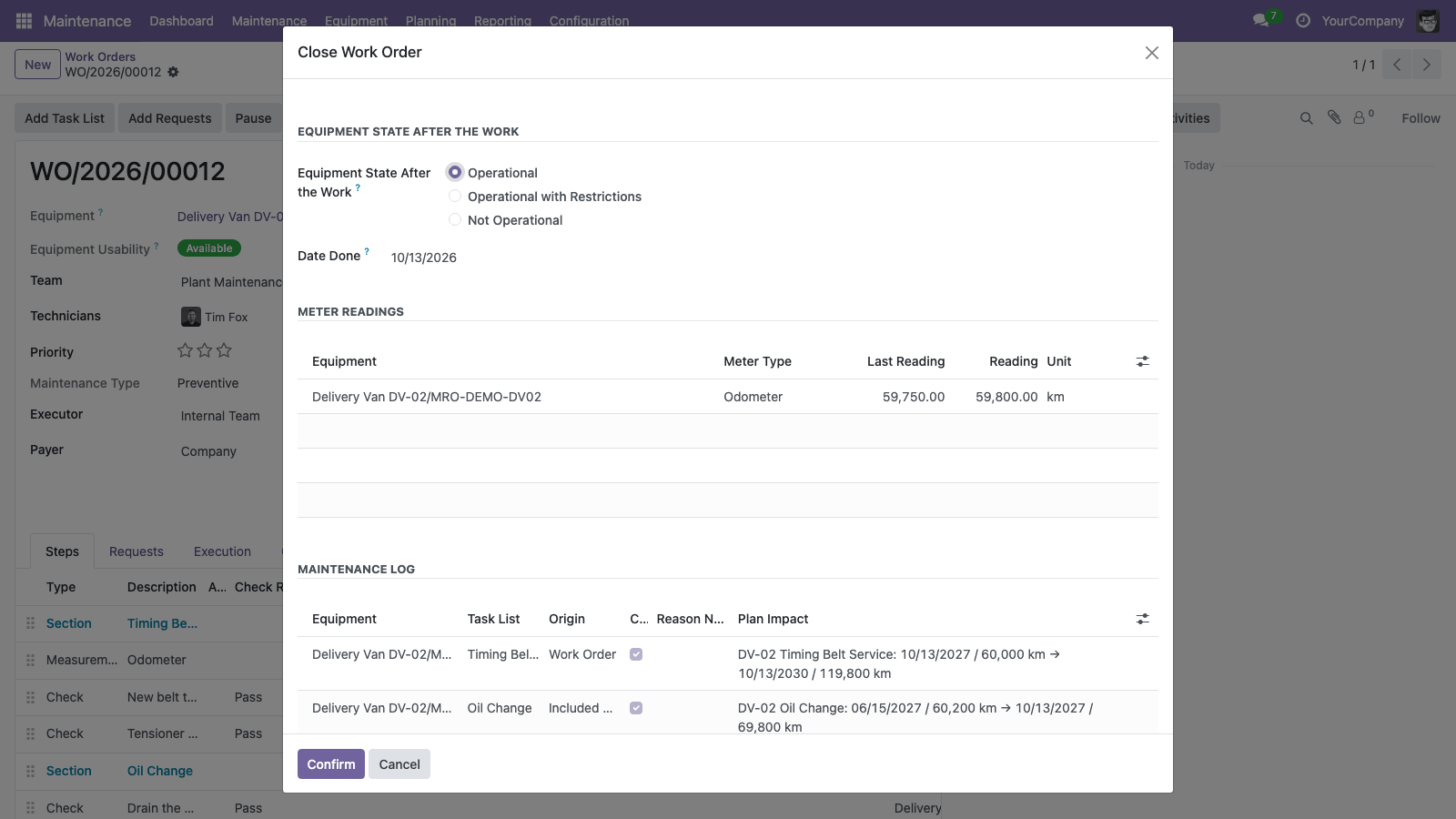
Task: Open attachments paperclip icon
Action: tap(1334, 117)
